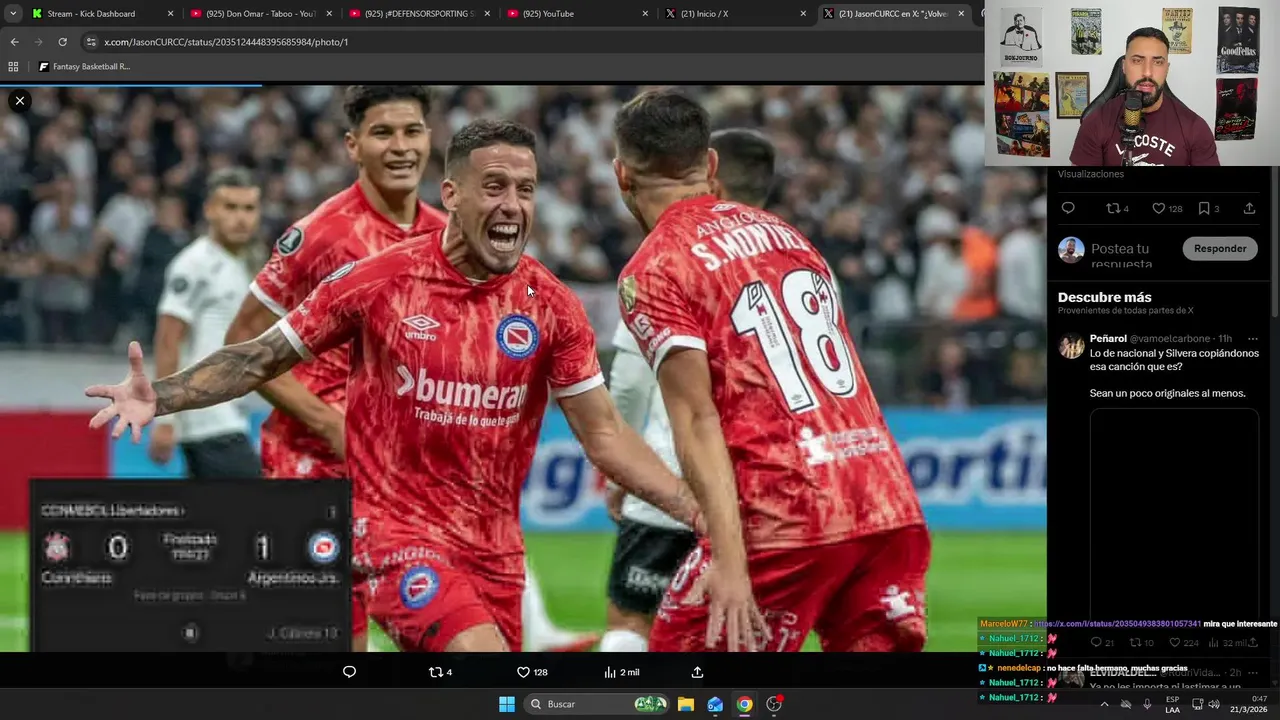Open the microphone tray icon
This screenshot has height=720, width=1280.
[x=1147, y=704]
